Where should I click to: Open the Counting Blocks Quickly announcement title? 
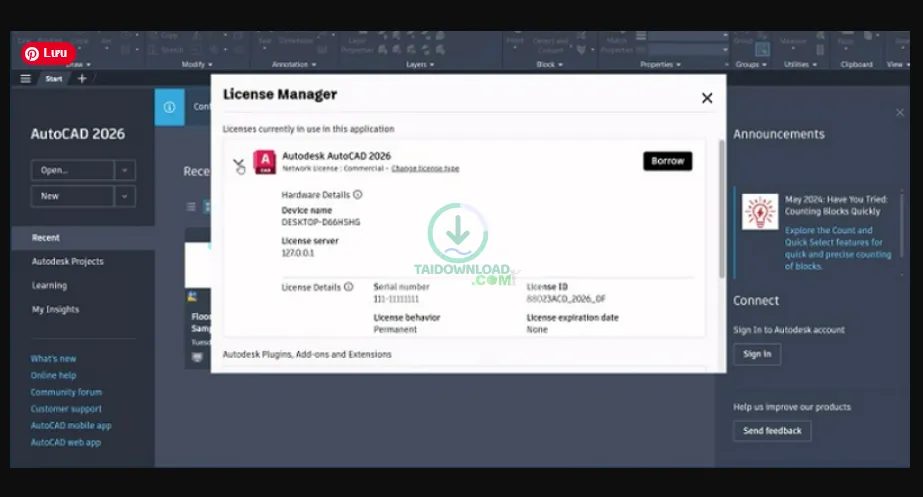point(836,206)
